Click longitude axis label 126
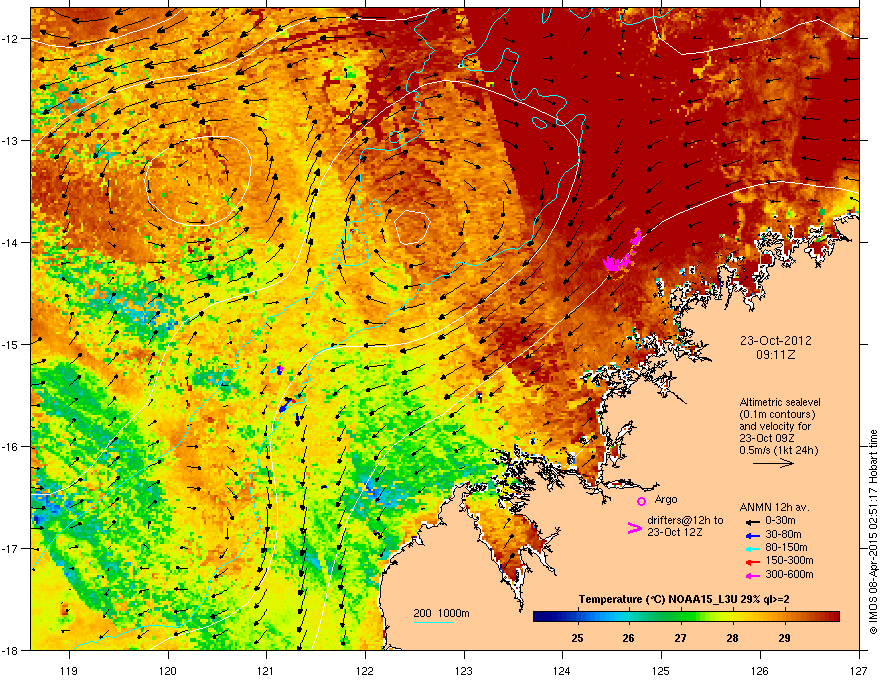The image size is (880, 680). click(x=760, y=670)
